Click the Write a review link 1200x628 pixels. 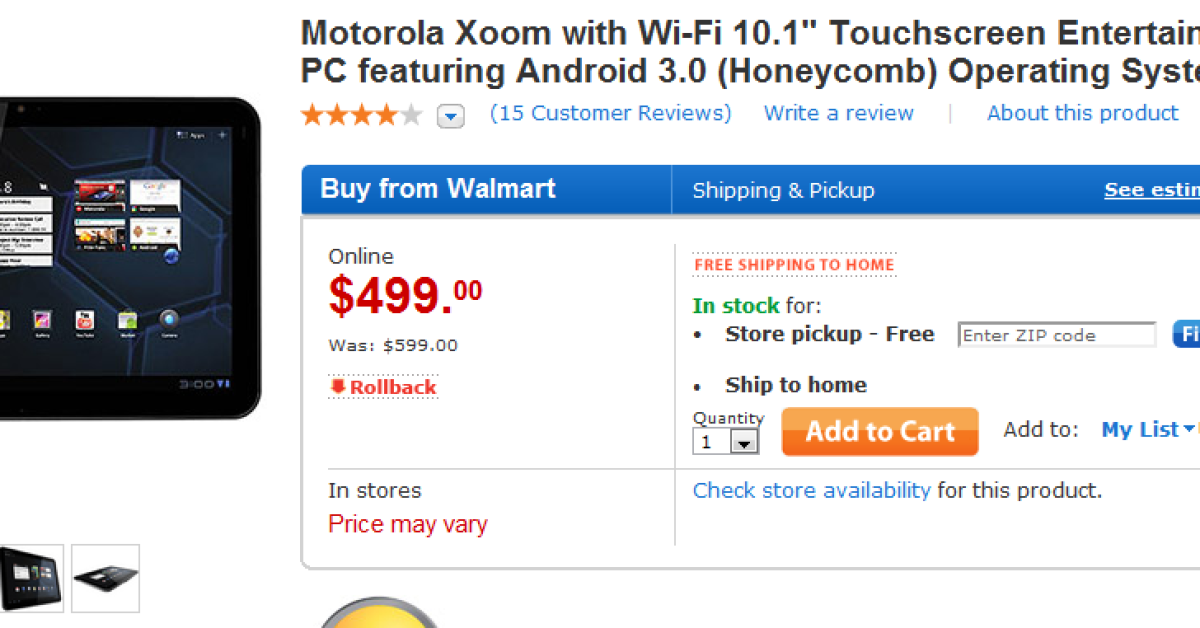pos(838,113)
